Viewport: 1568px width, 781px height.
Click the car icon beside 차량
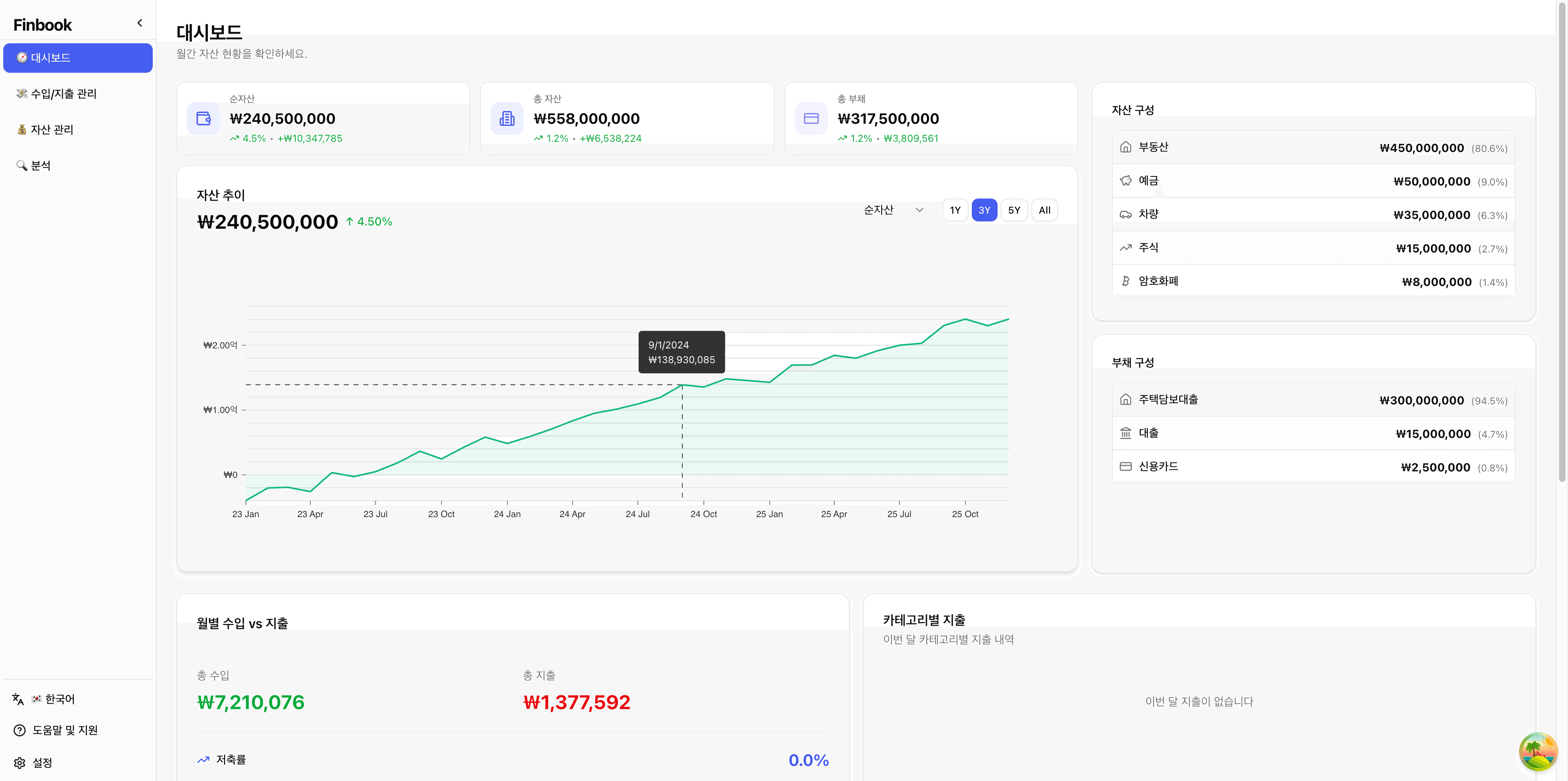[1125, 214]
